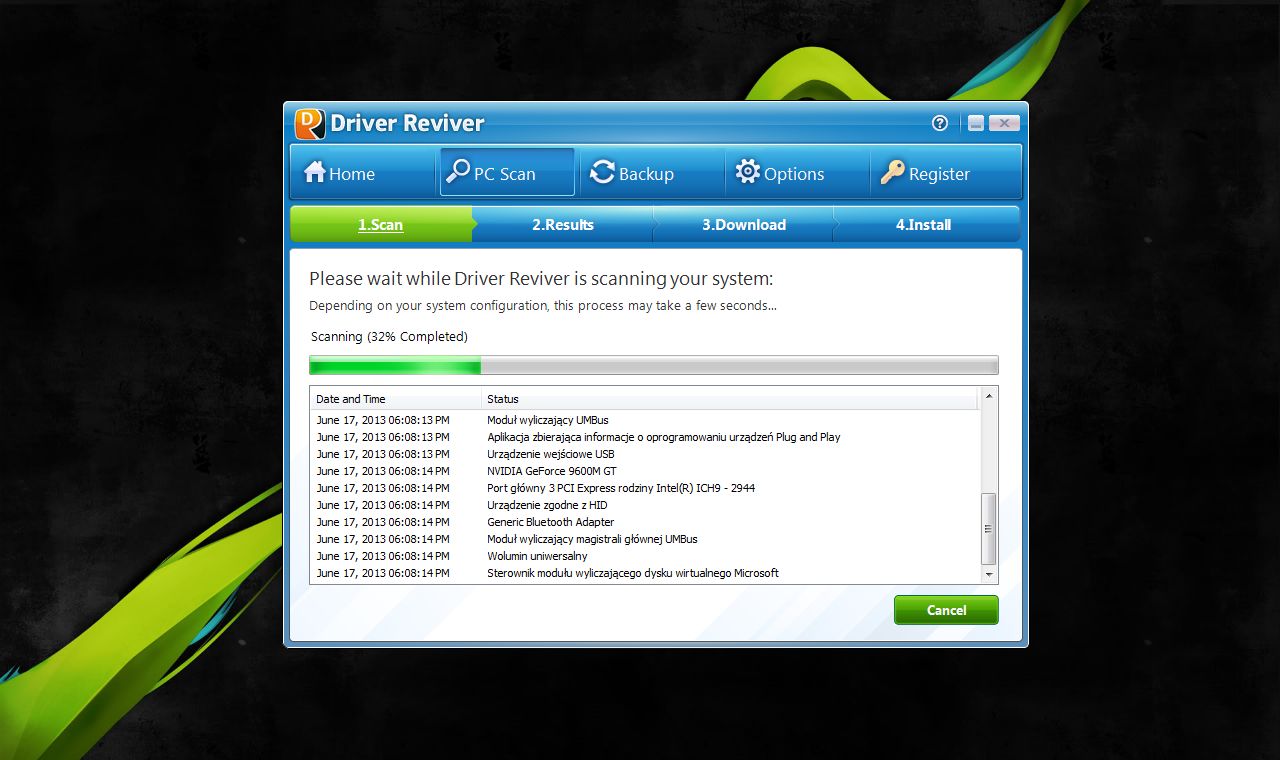Open the Options tab label
This screenshot has width=1280, height=760.
point(794,174)
